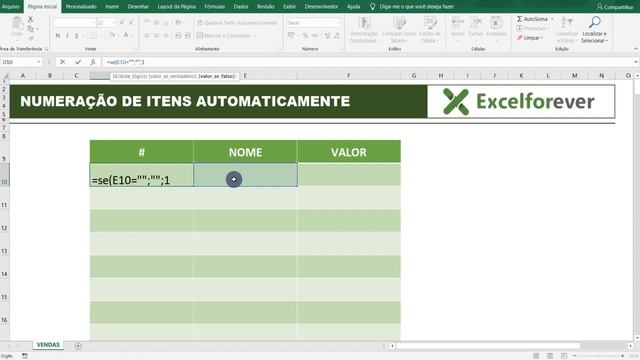Click the Limpar eraser button
This screenshot has width=640, height=360.
tap(529, 38)
